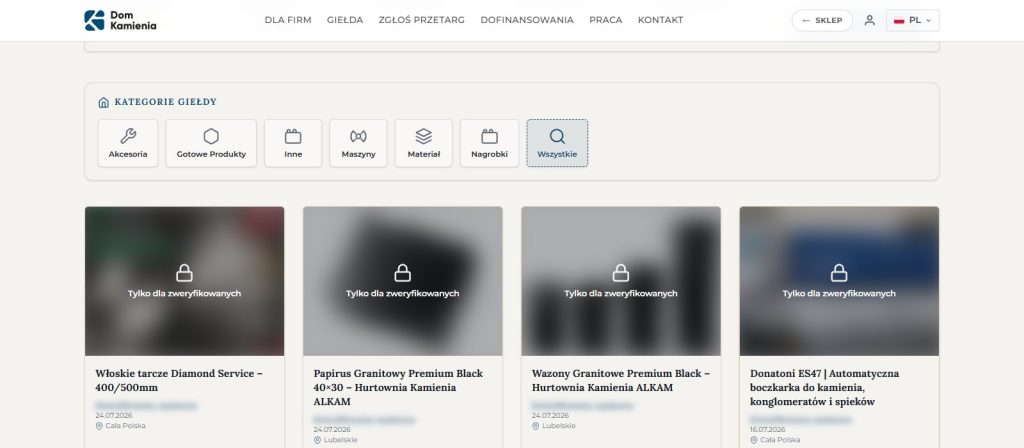Click Cała Polska on Donatoni card
This screenshot has width=1024, height=448.
click(780, 440)
